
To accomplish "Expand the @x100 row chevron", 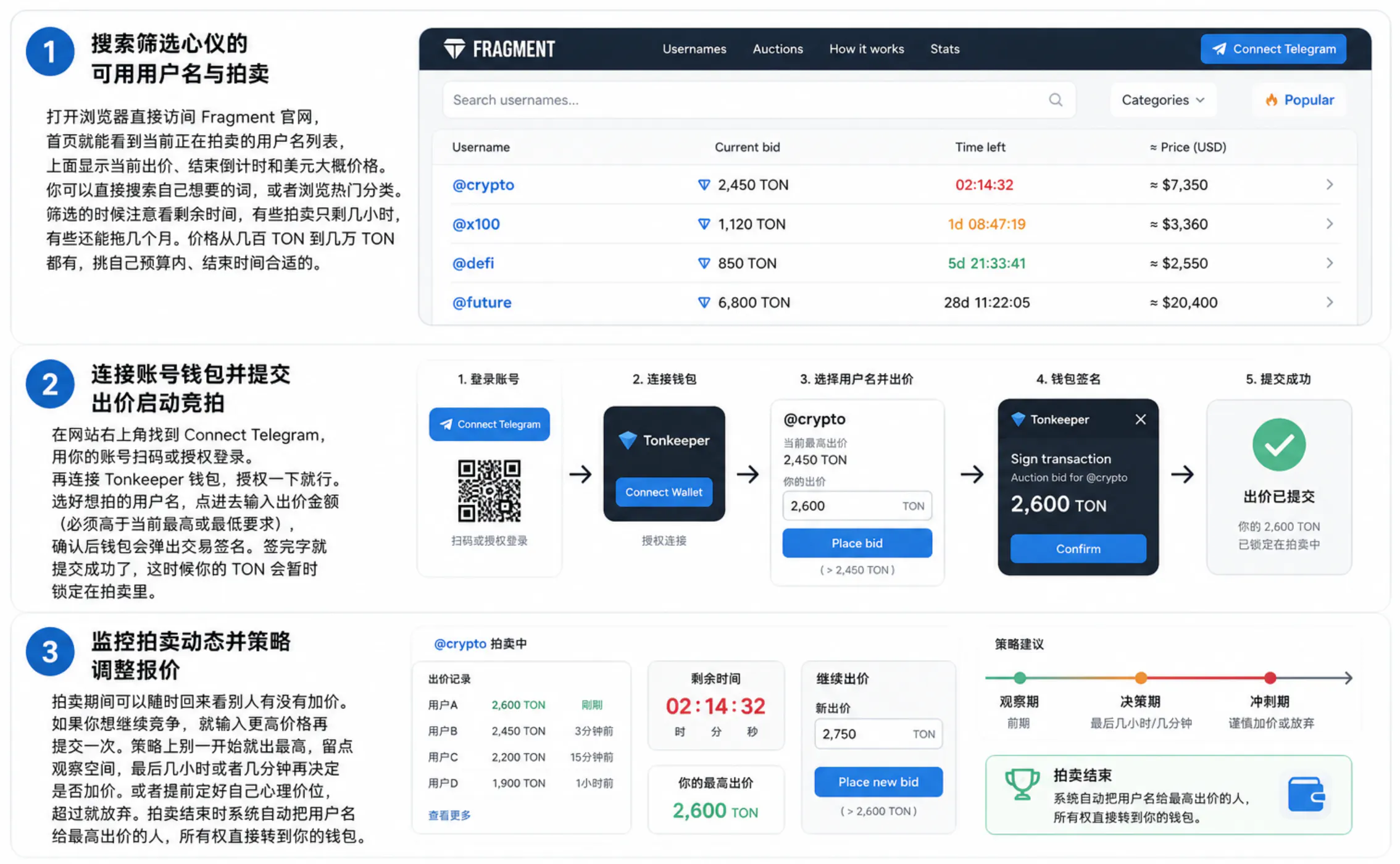I will 1329,224.
